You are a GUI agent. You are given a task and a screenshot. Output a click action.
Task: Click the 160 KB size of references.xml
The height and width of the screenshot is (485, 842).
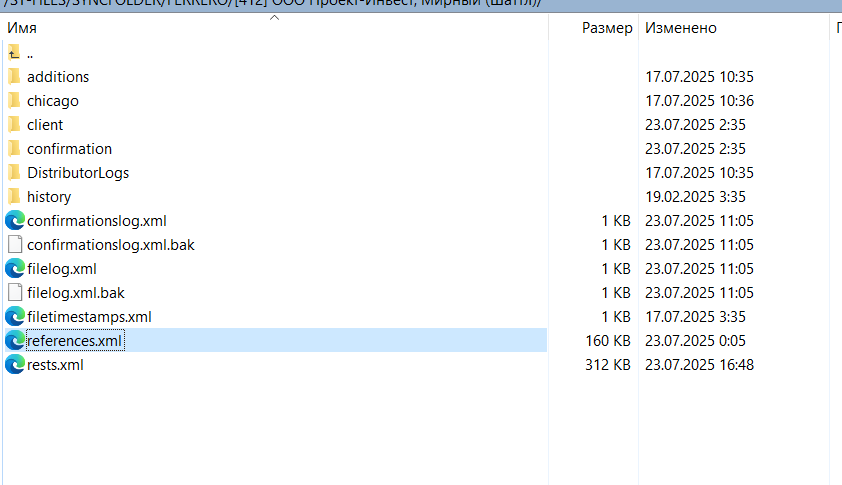pos(608,341)
